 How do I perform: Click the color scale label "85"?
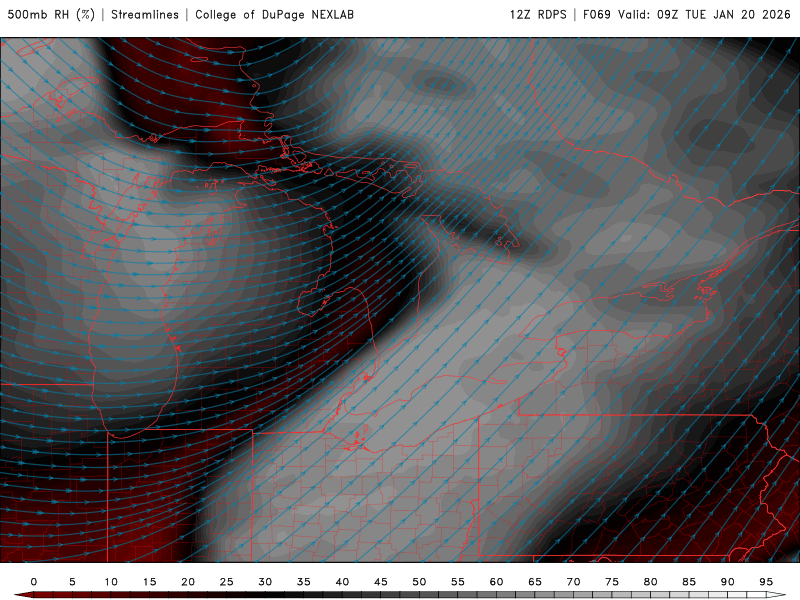pos(689,582)
